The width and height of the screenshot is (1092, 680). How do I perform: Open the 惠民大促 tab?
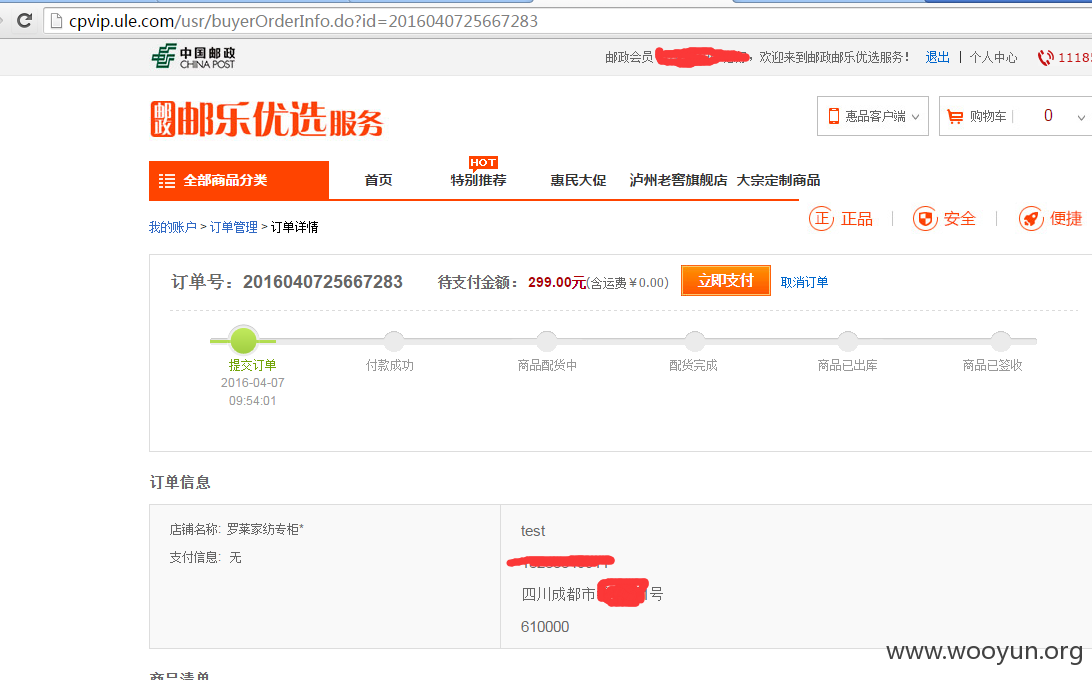click(578, 180)
